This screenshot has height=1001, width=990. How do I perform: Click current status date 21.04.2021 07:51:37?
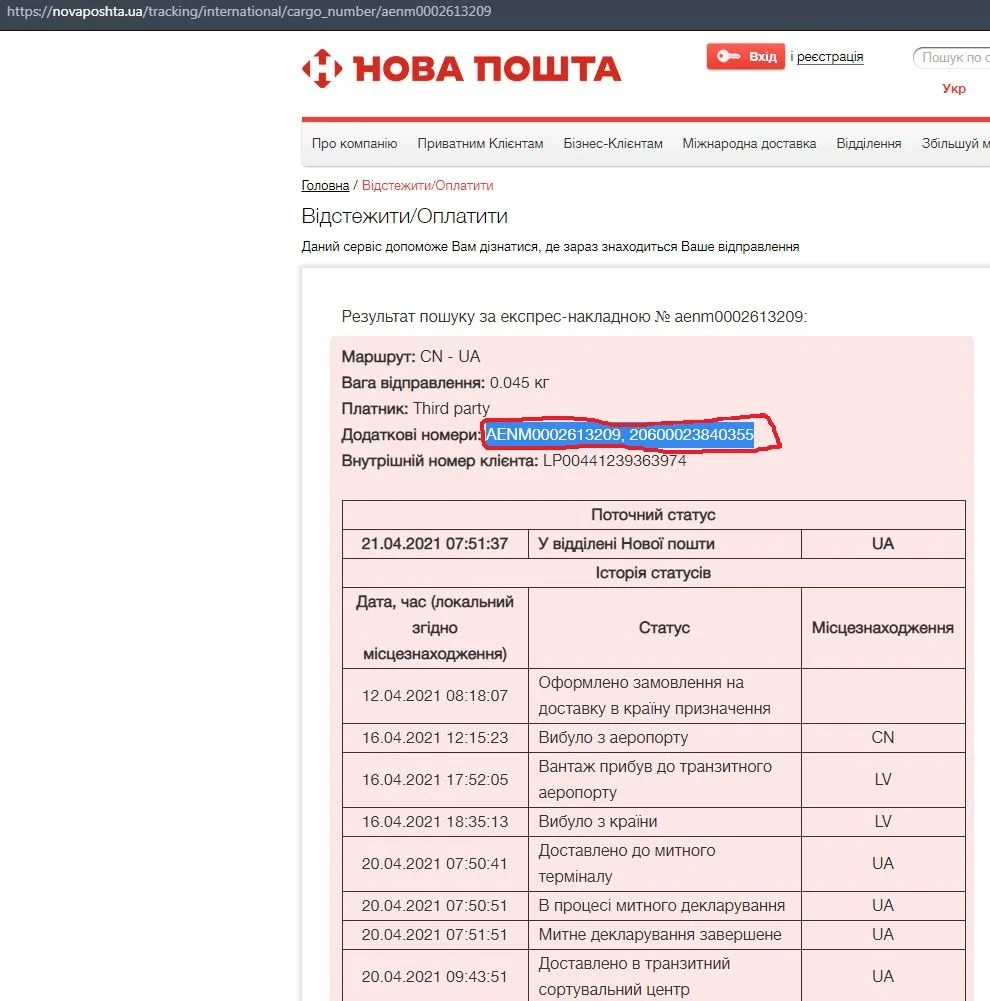click(435, 544)
